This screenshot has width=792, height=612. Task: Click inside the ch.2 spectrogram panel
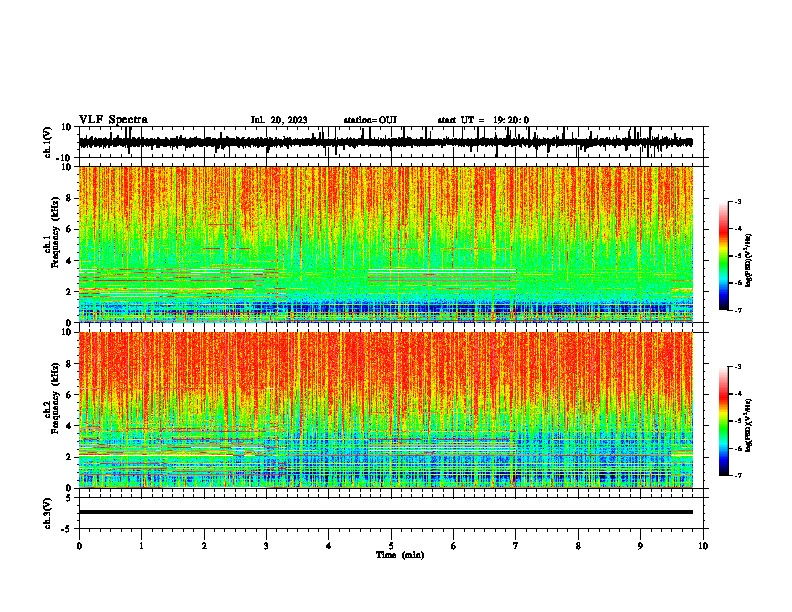[x=386, y=410]
